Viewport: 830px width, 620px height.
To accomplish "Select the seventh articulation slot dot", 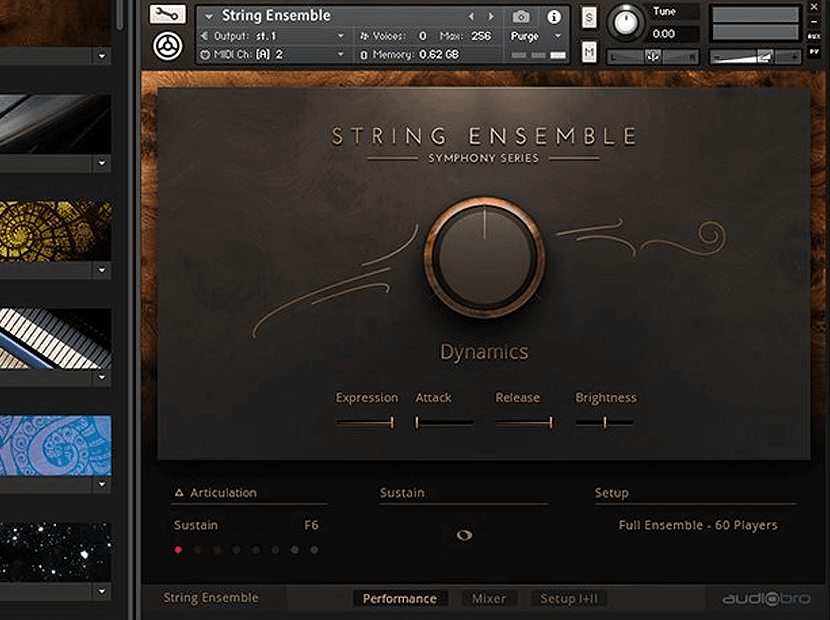I will (295, 550).
